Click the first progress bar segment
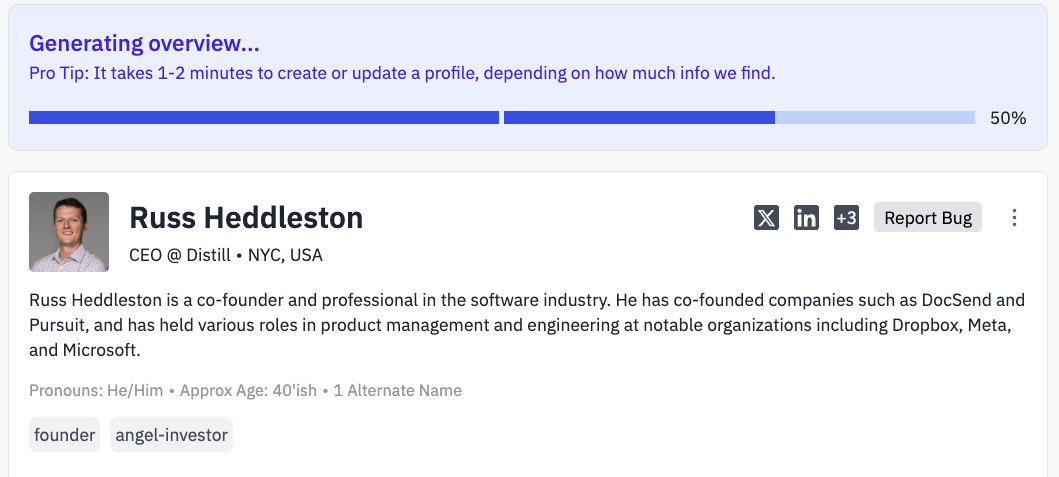Screen dimensions: 1059x477 click(263, 118)
